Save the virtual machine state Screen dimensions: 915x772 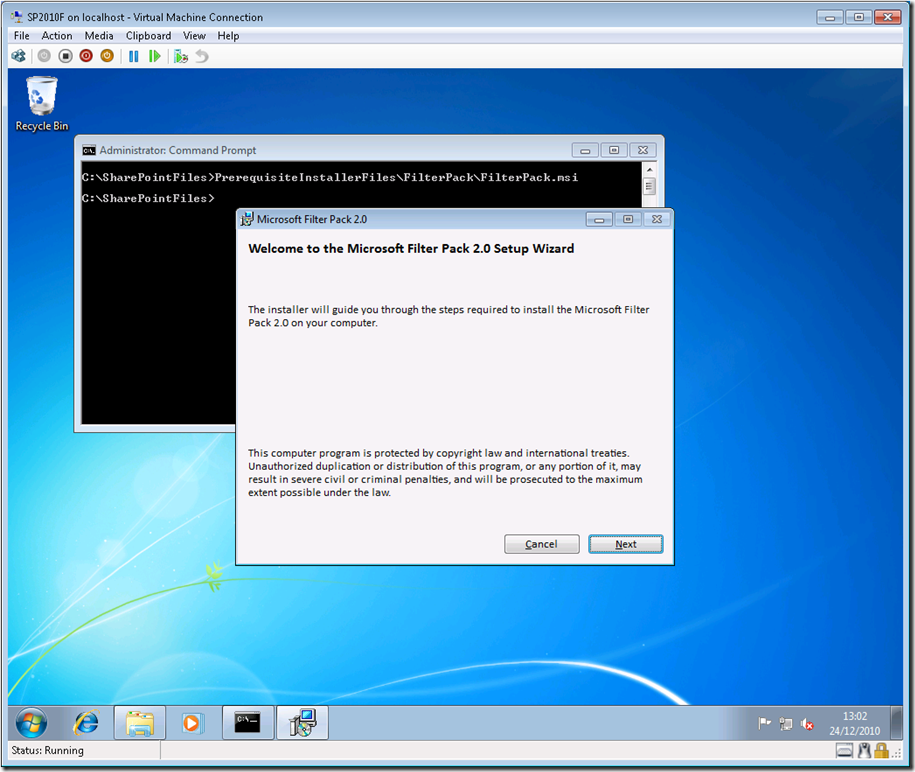pos(107,56)
